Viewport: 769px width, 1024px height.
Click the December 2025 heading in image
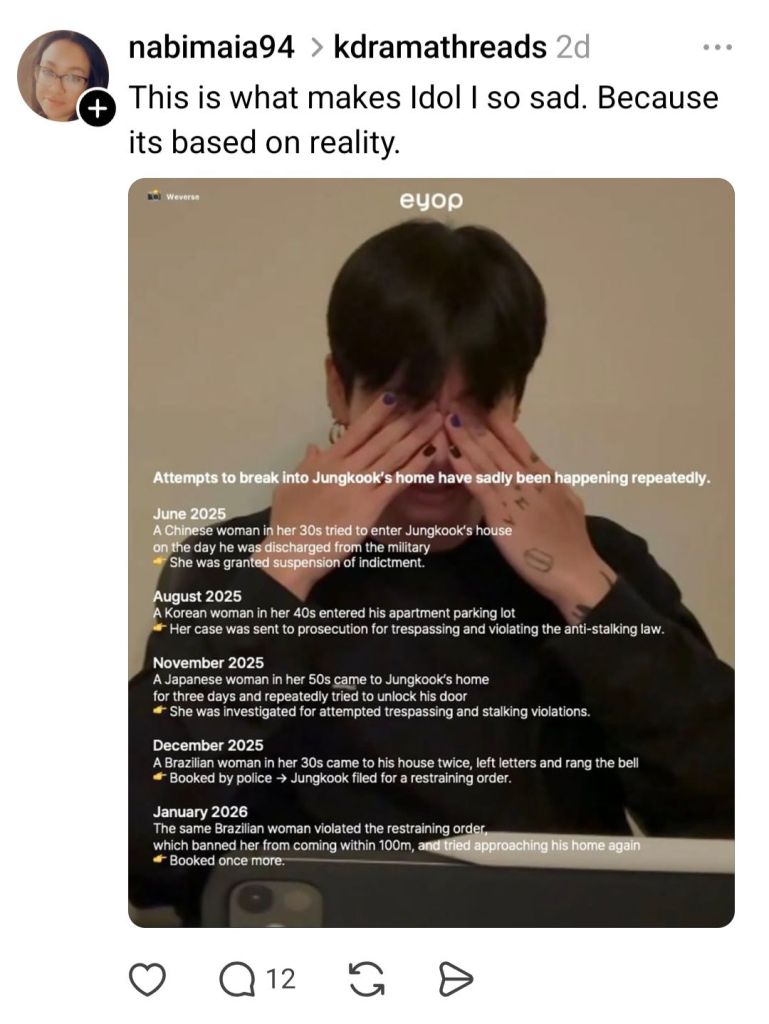(x=208, y=745)
